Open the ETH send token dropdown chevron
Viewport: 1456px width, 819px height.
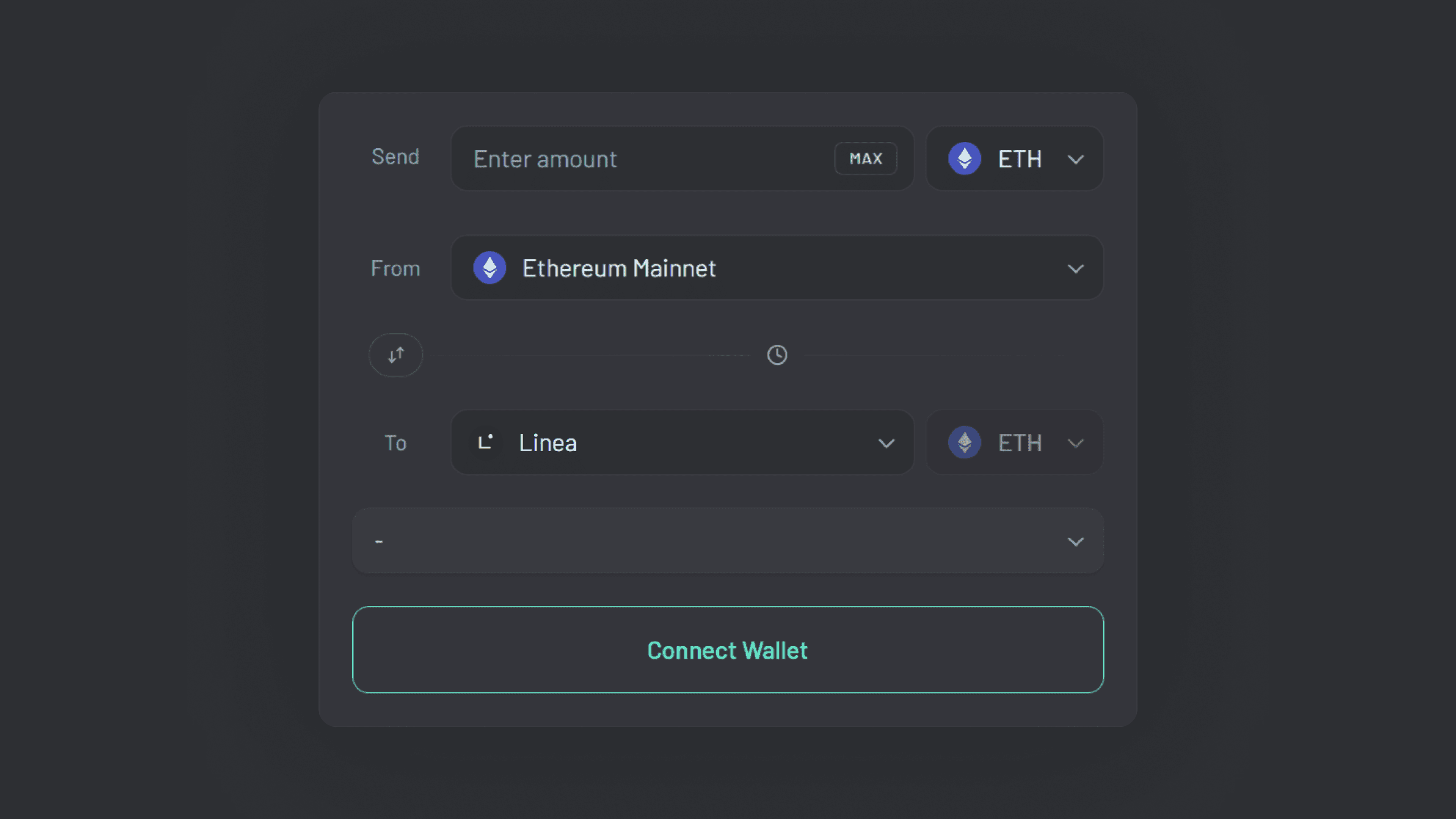pos(1075,159)
